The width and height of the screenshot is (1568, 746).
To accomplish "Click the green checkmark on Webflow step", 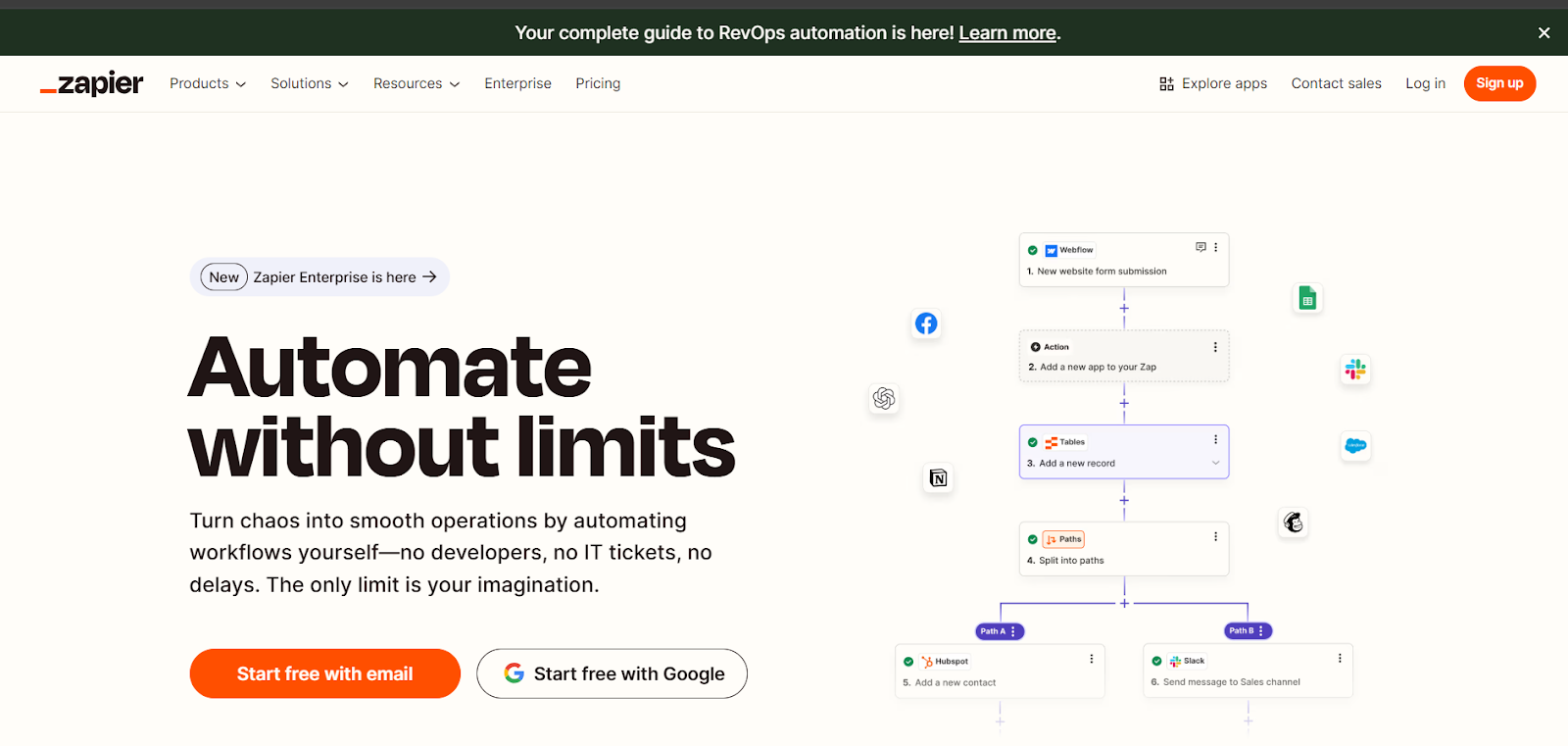I will tap(1033, 251).
